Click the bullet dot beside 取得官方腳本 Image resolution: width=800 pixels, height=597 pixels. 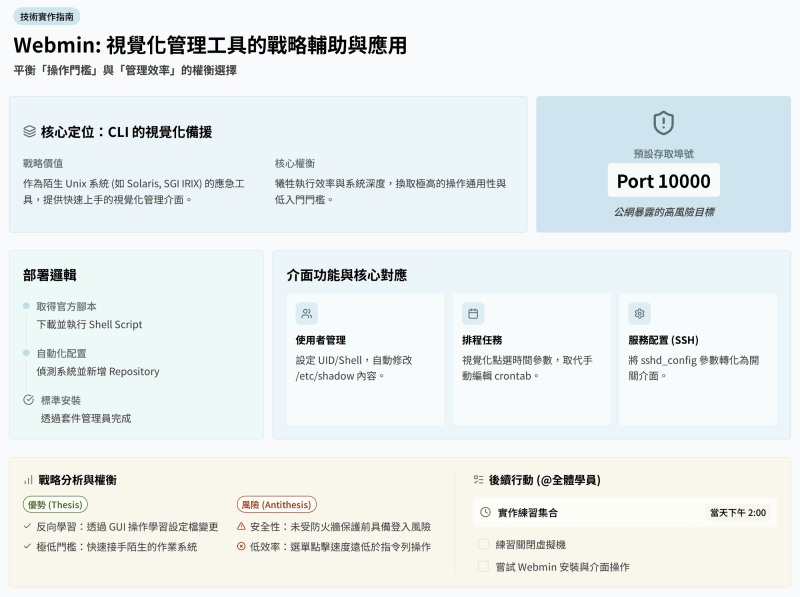(x=26, y=306)
